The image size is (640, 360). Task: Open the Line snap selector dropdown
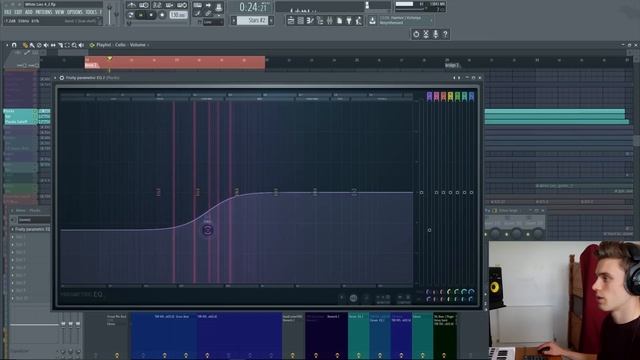coord(213,22)
